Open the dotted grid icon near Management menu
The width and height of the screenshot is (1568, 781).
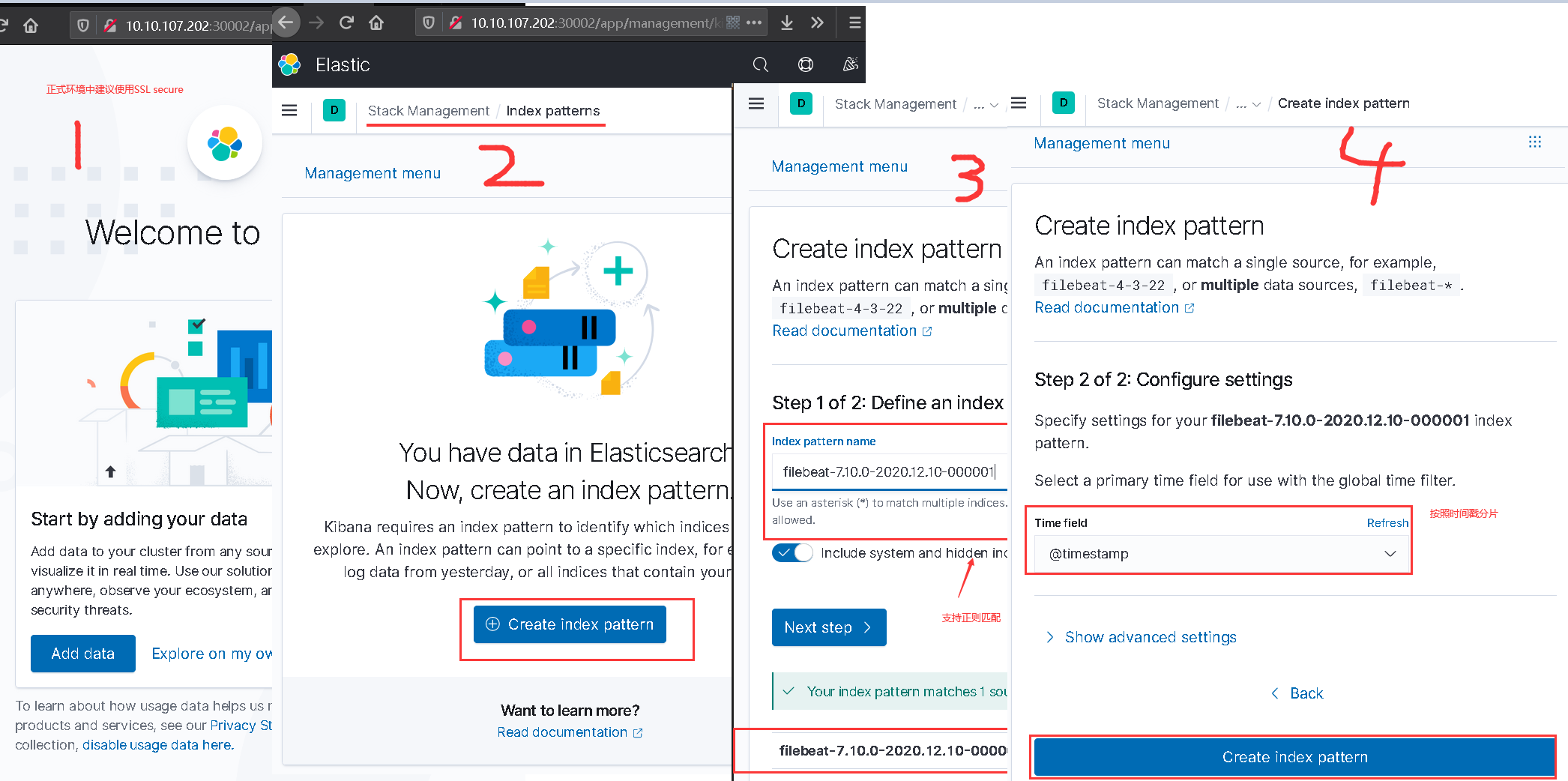point(1535,142)
